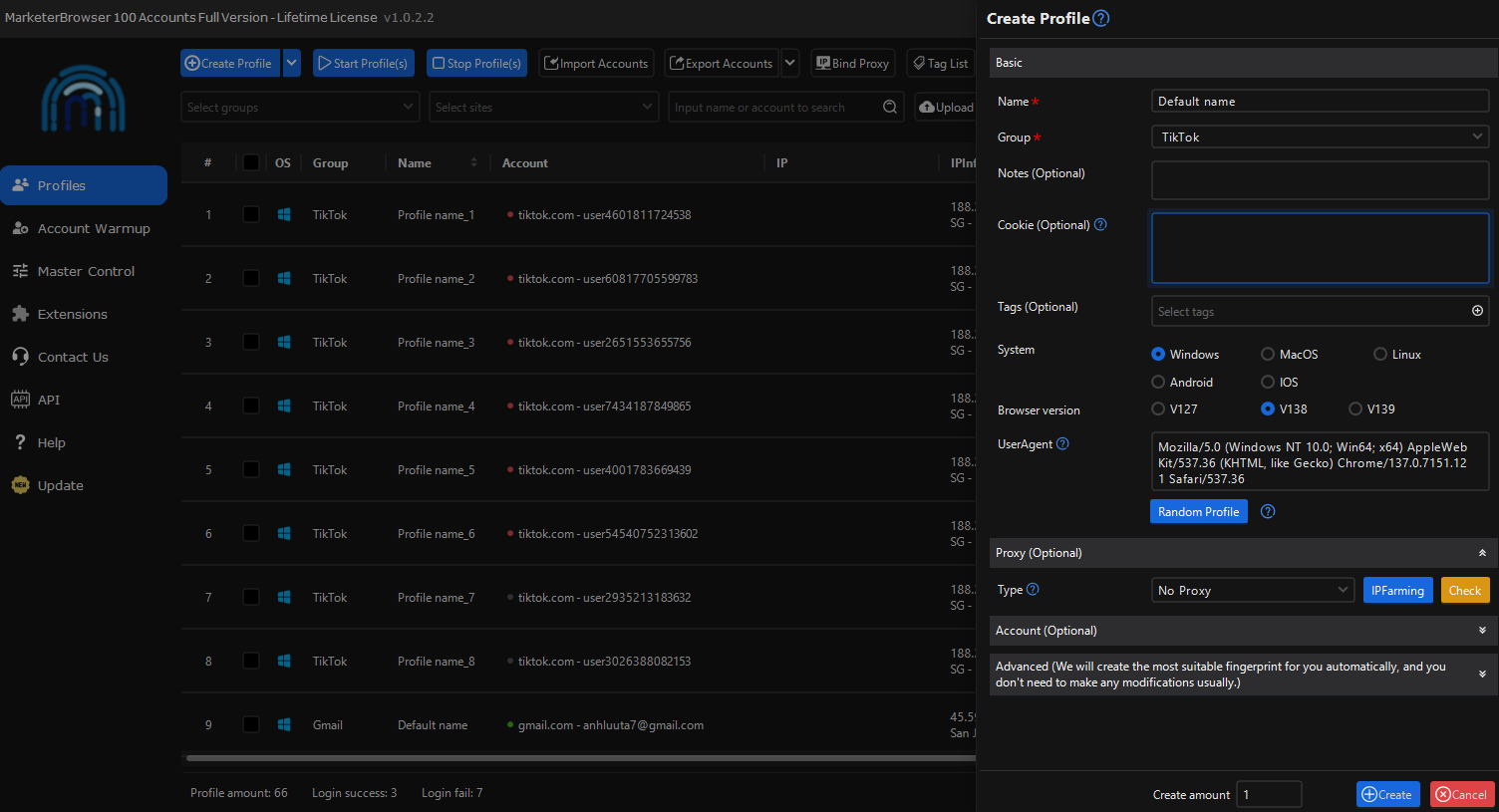Open the Group dropdown showing TikTok
This screenshot has height=812, width=1499.
pyautogui.click(x=1320, y=137)
